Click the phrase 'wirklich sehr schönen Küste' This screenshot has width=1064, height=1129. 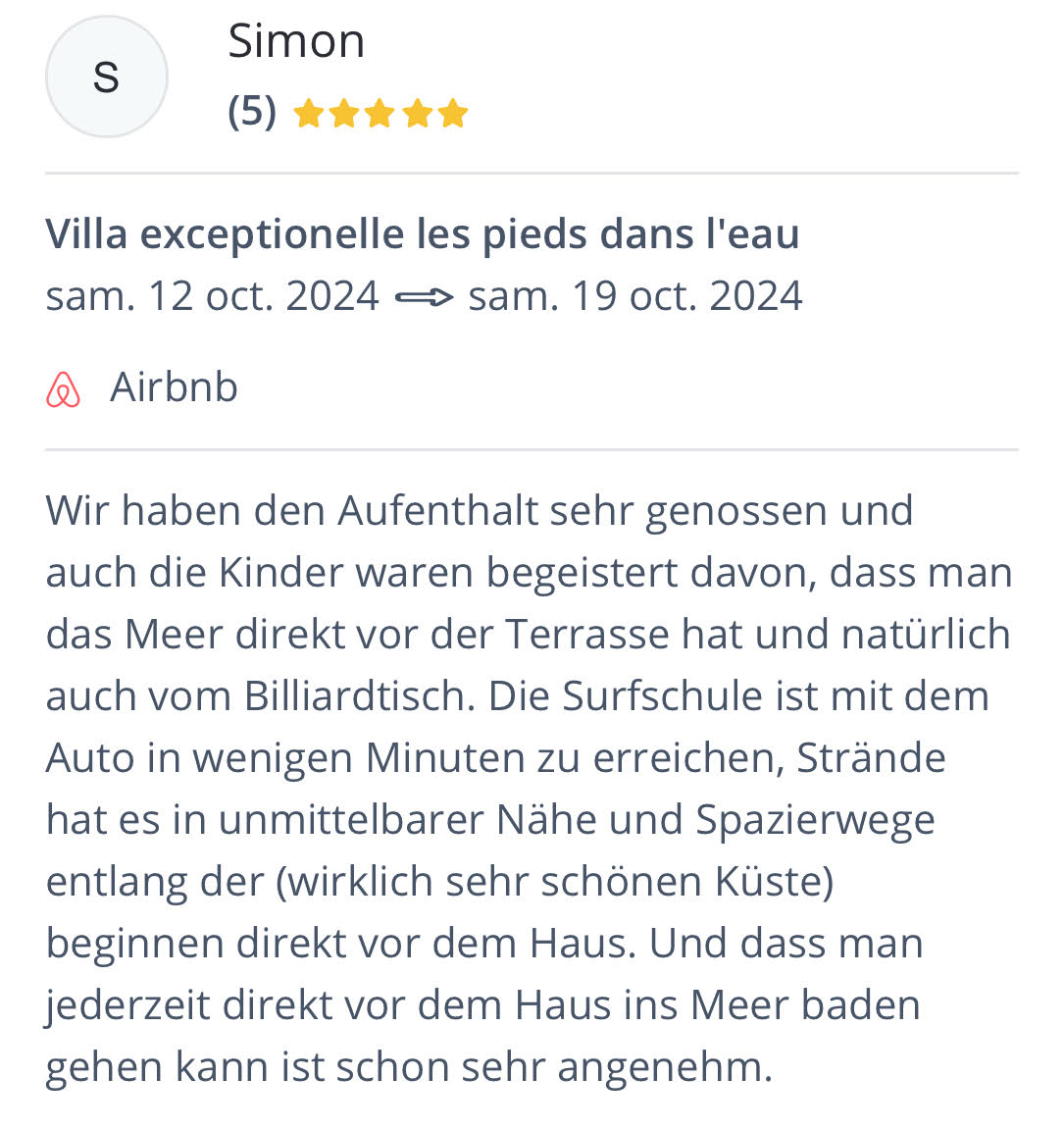[x=555, y=882]
